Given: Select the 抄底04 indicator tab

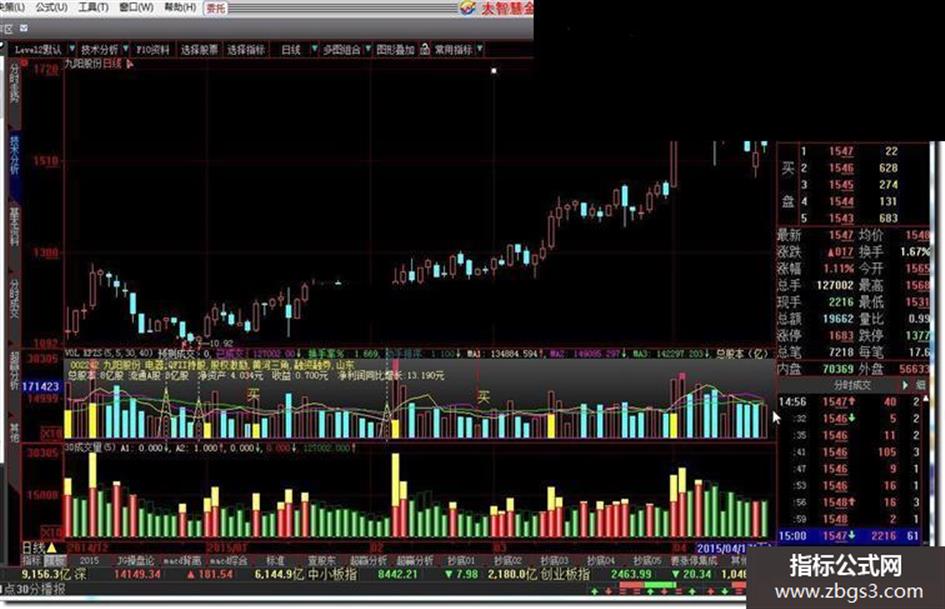Looking at the screenshot, I should 601,561.
